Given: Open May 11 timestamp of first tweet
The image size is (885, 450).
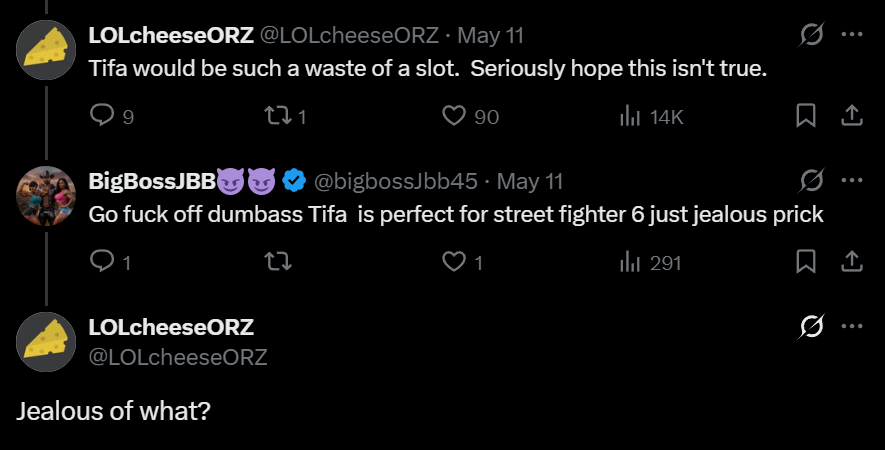Looking at the screenshot, I should tap(490, 36).
